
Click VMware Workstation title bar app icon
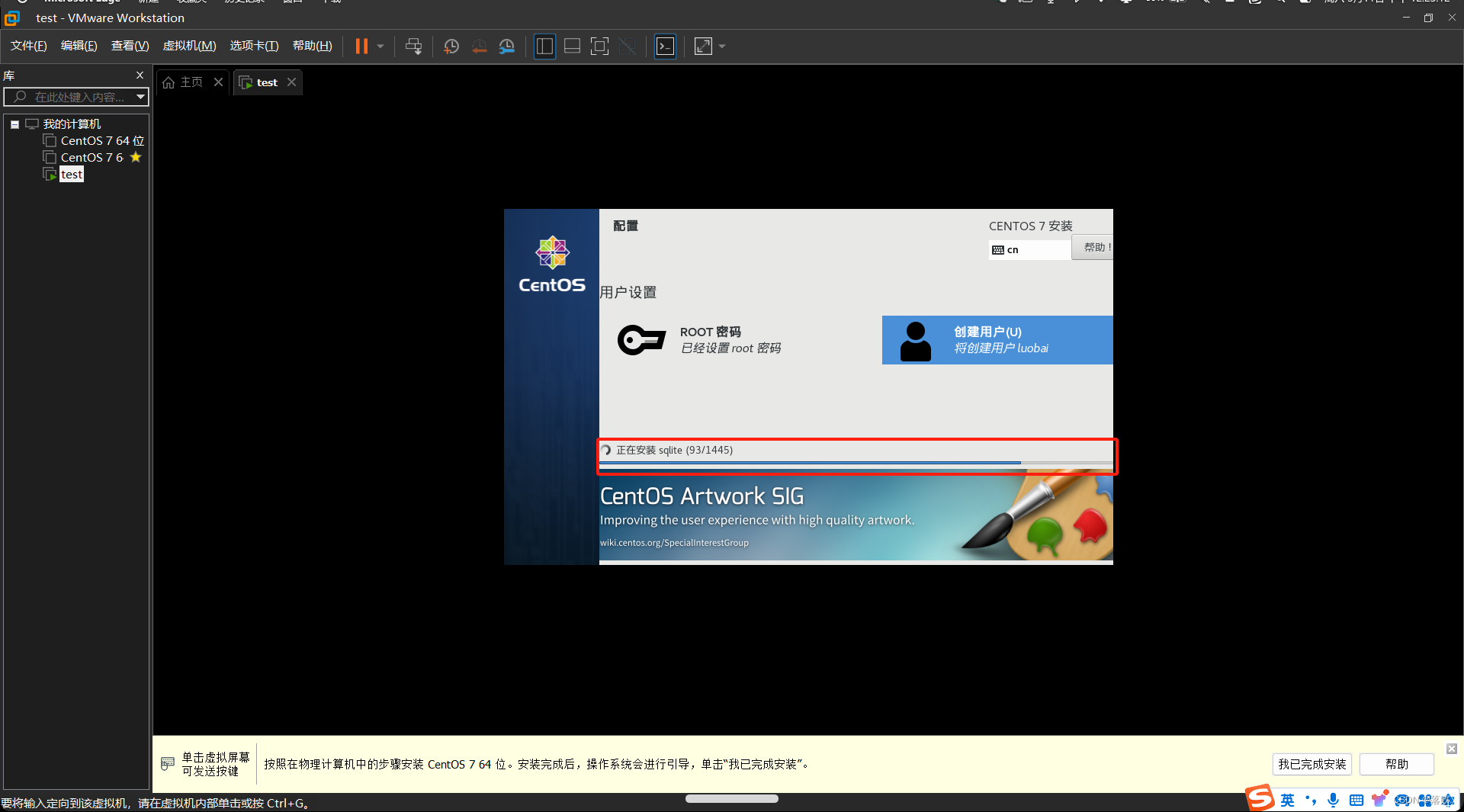[x=12, y=18]
